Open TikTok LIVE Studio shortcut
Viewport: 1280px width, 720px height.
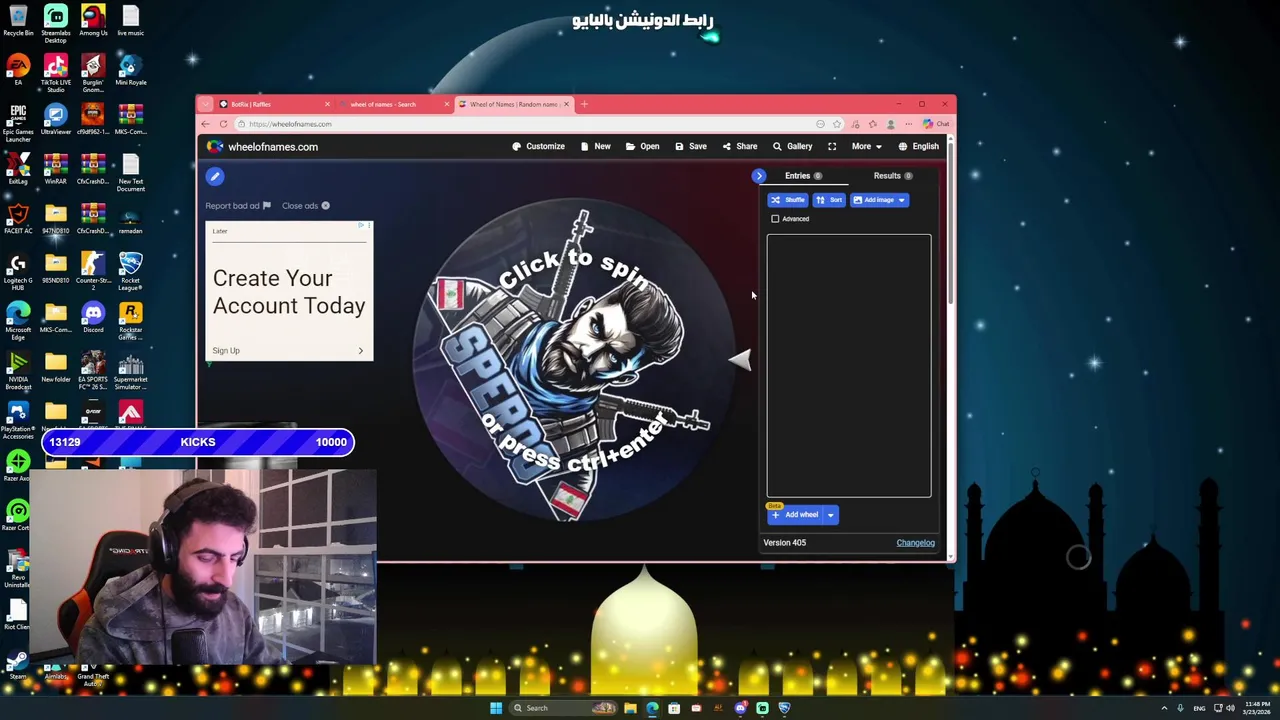pyautogui.click(x=55, y=74)
